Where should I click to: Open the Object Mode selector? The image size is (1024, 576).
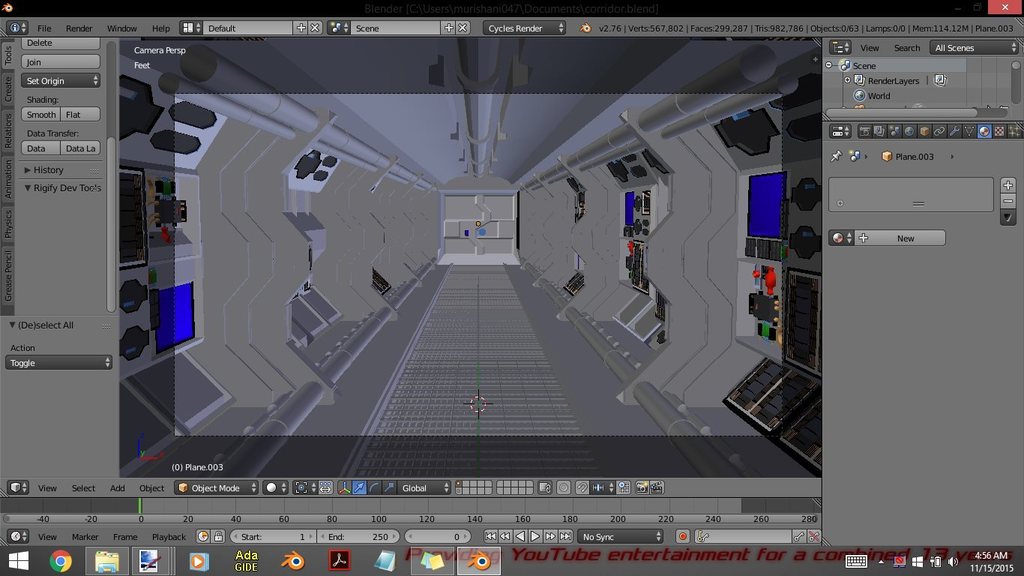click(x=216, y=488)
